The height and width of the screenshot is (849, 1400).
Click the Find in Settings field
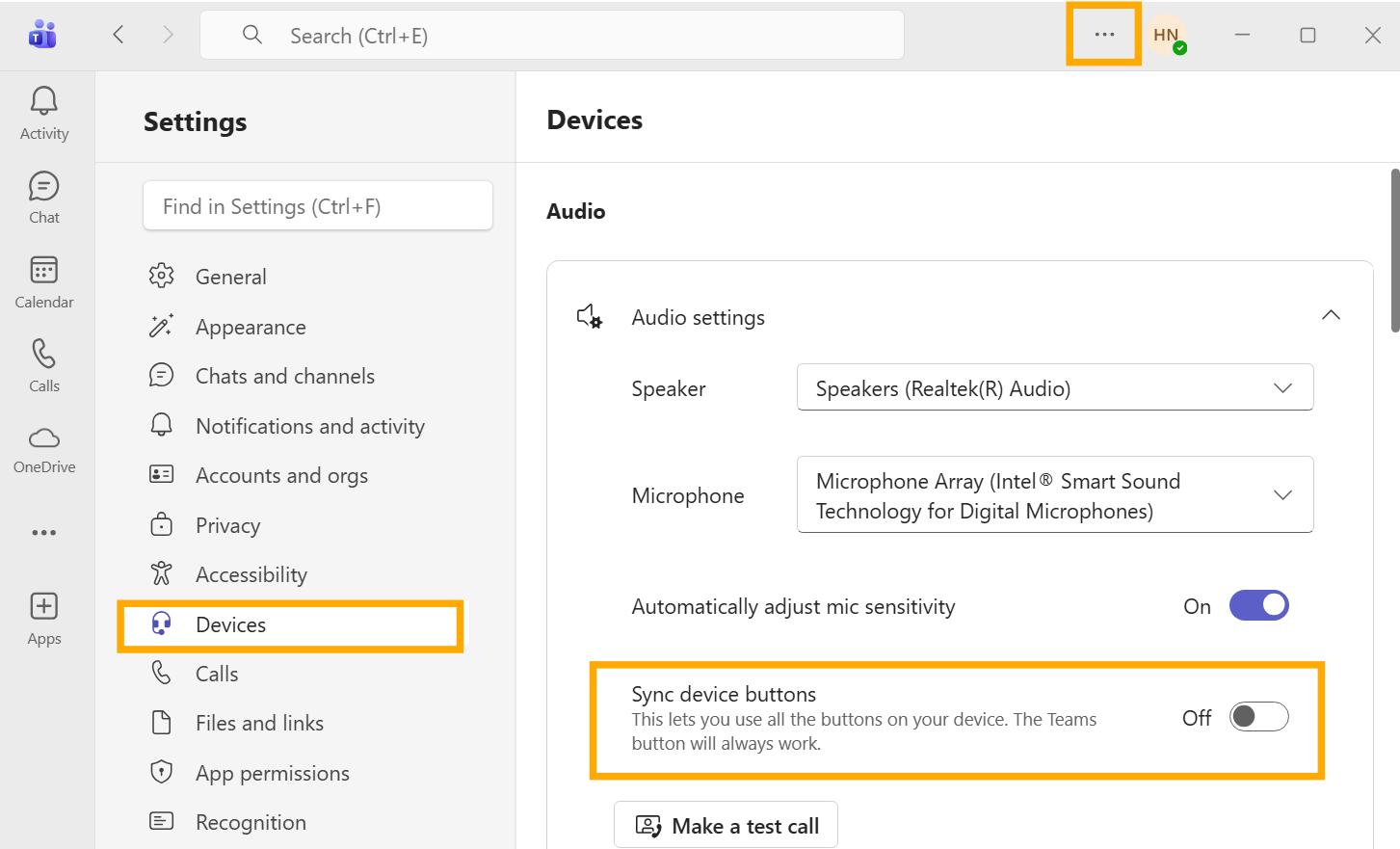click(x=317, y=206)
